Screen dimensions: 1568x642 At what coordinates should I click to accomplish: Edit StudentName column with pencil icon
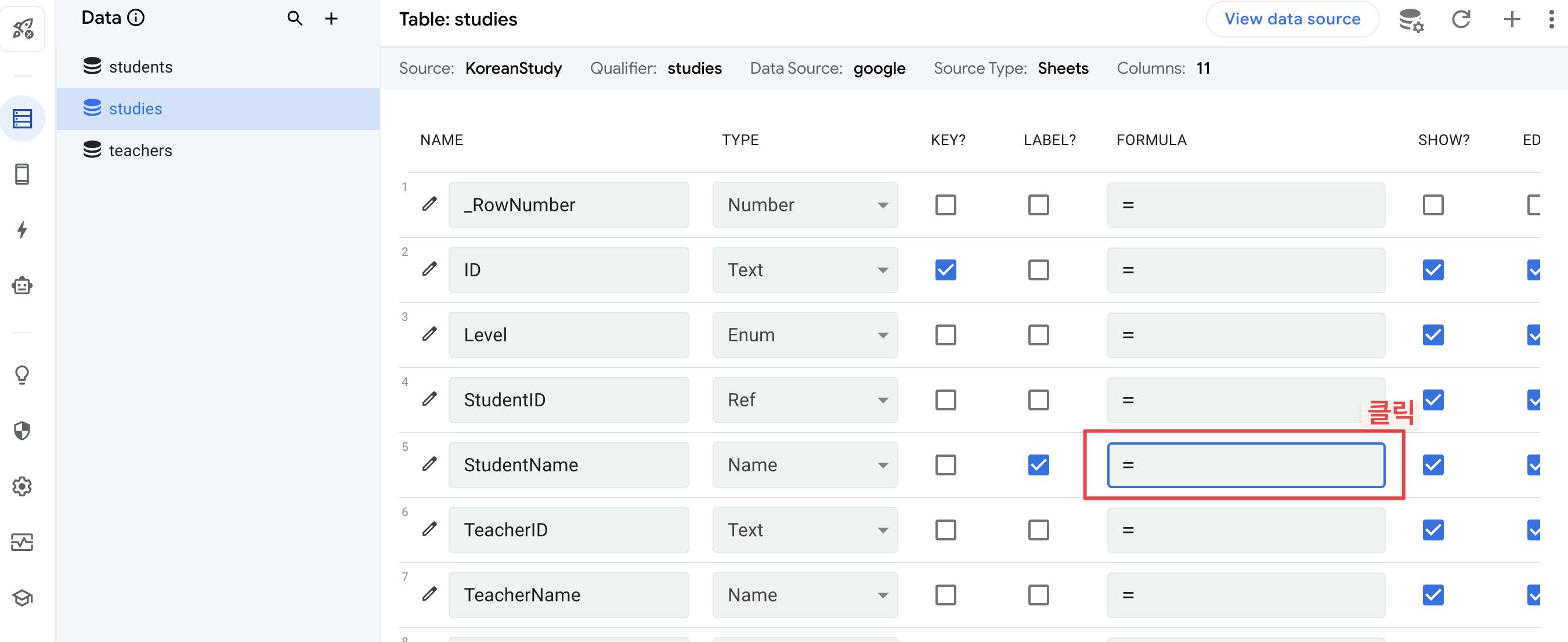[x=430, y=464]
